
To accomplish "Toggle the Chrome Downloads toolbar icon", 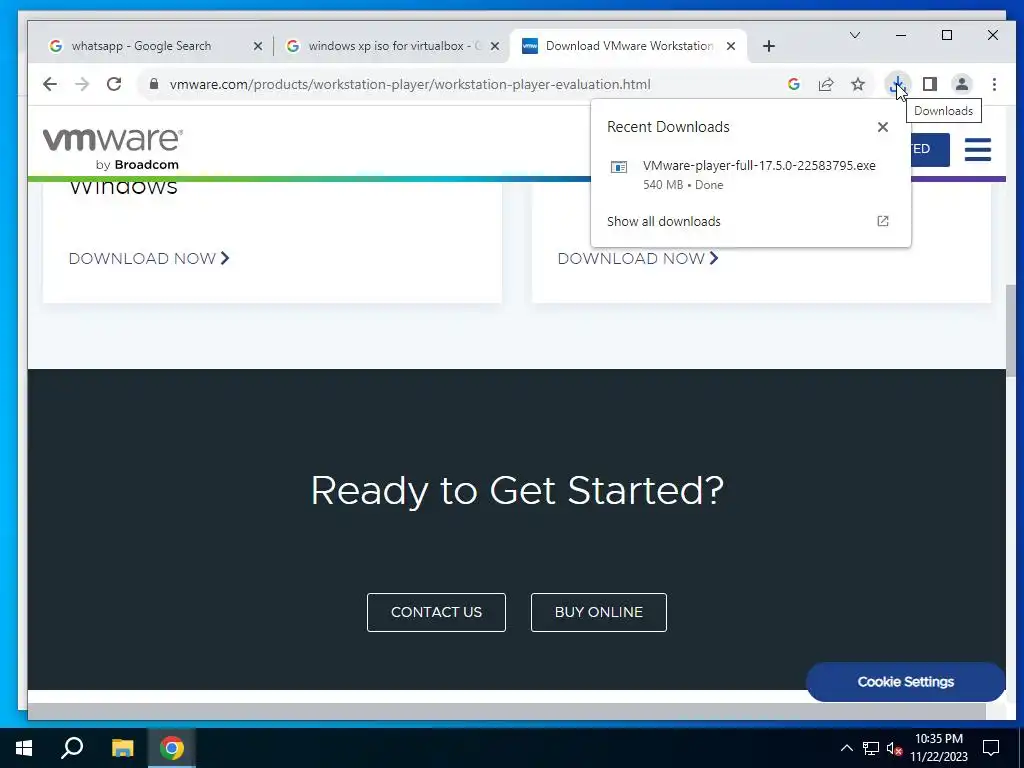I will click(x=898, y=84).
